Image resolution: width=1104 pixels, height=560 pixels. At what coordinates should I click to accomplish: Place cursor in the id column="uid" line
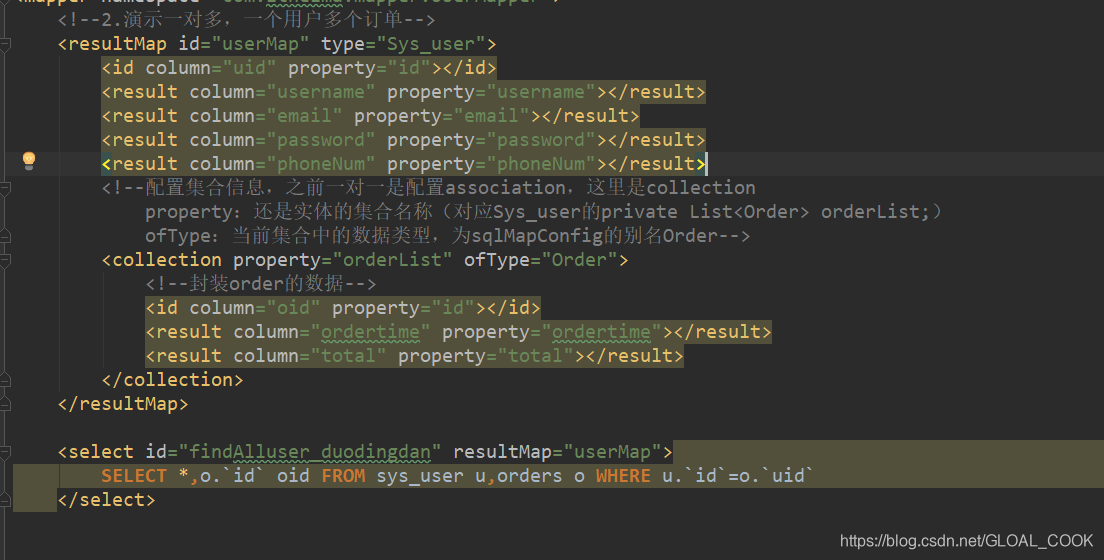point(299,68)
